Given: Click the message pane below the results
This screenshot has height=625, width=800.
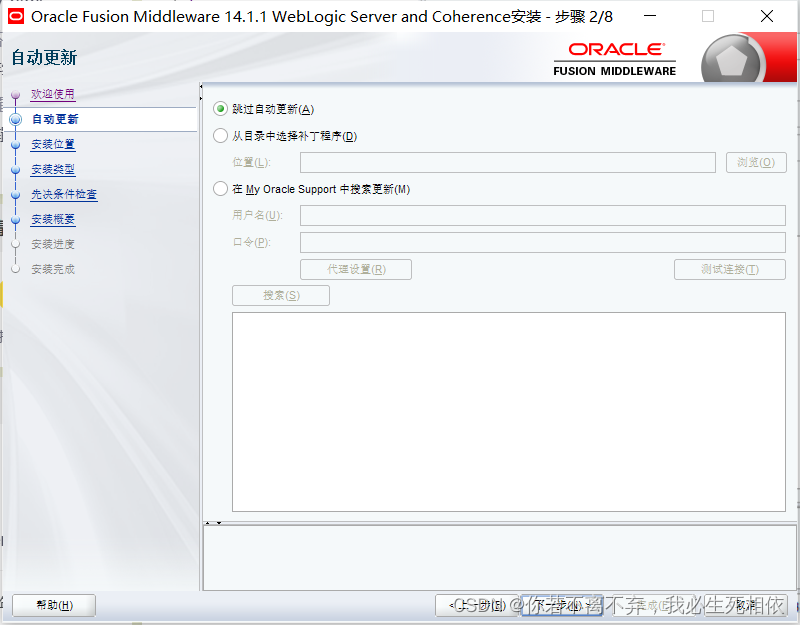Looking at the screenshot, I should tap(501, 558).
